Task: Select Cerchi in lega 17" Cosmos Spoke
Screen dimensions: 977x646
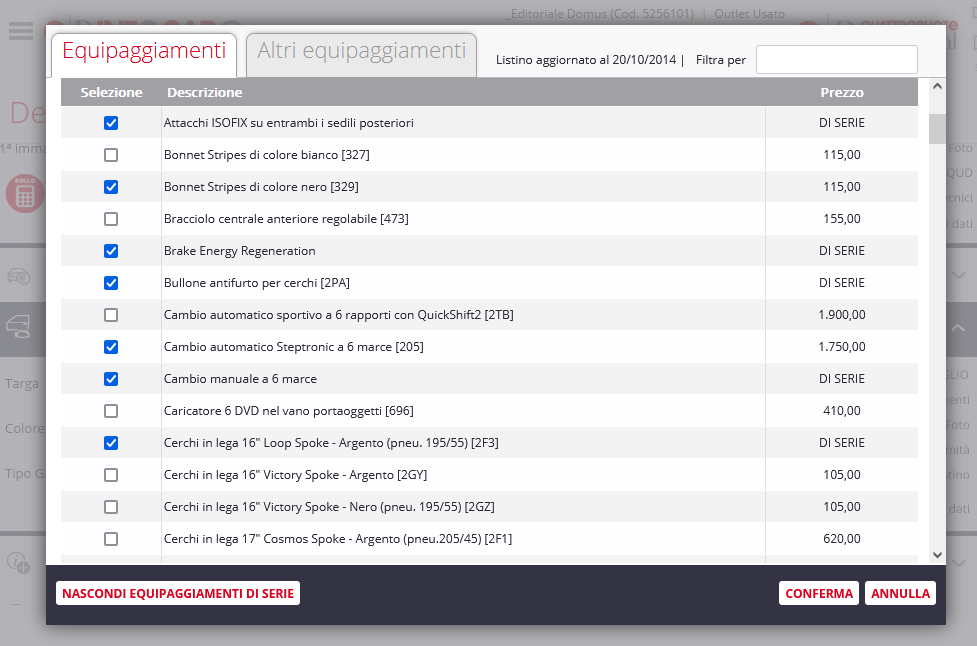Action: click(x=111, y=539)
